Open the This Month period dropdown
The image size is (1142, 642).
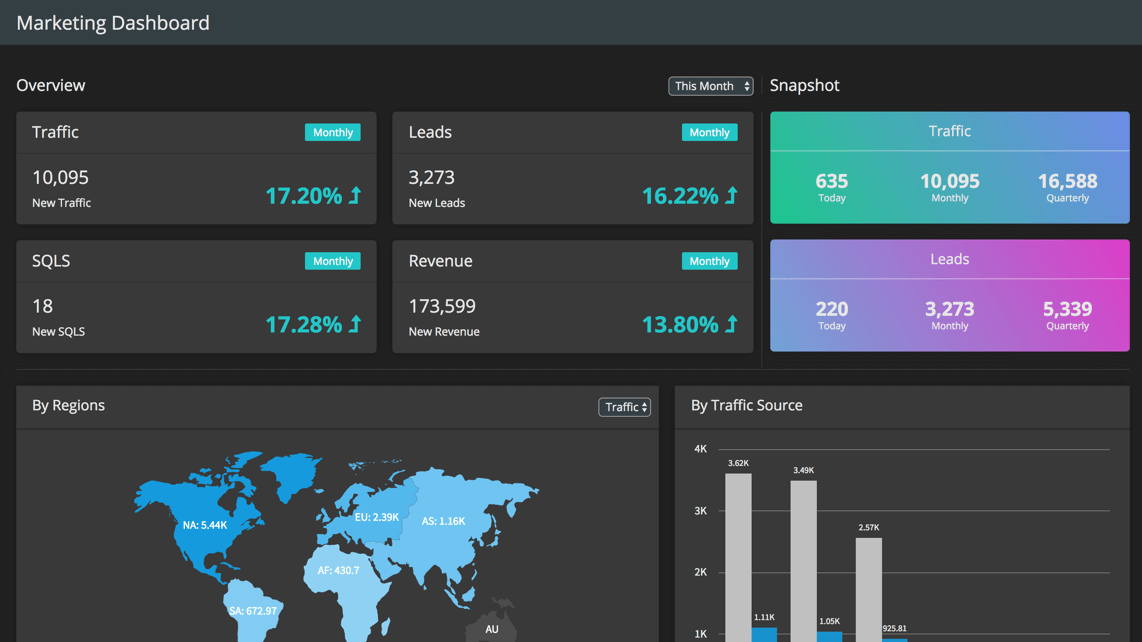tap(711, 86)
